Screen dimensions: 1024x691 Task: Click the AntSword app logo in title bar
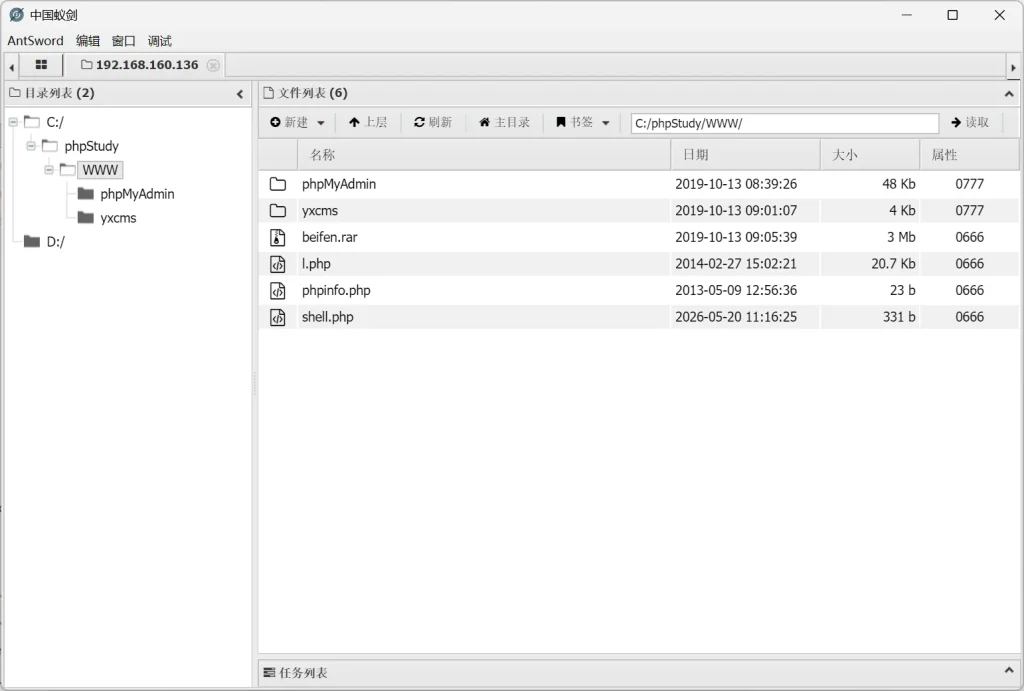[x=16, y=14]
